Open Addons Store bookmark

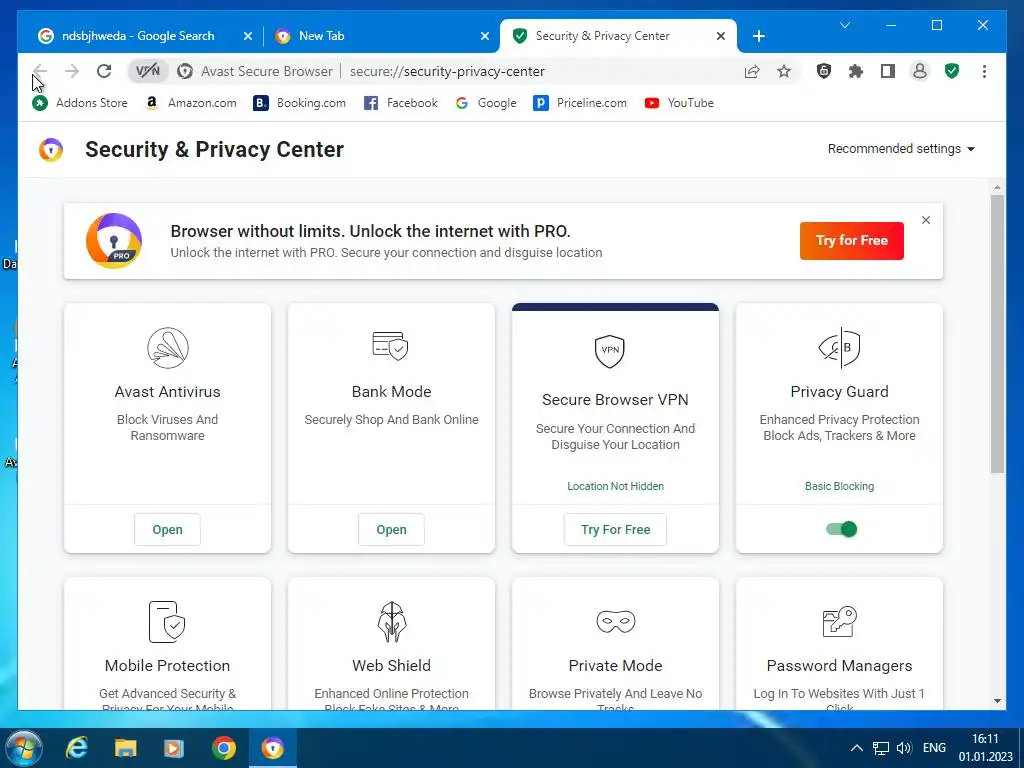80,103
